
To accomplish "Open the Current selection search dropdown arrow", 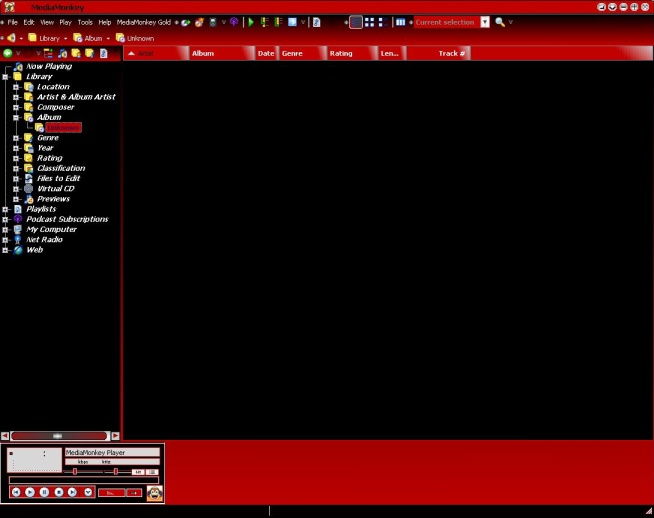I will pos(485,22).
